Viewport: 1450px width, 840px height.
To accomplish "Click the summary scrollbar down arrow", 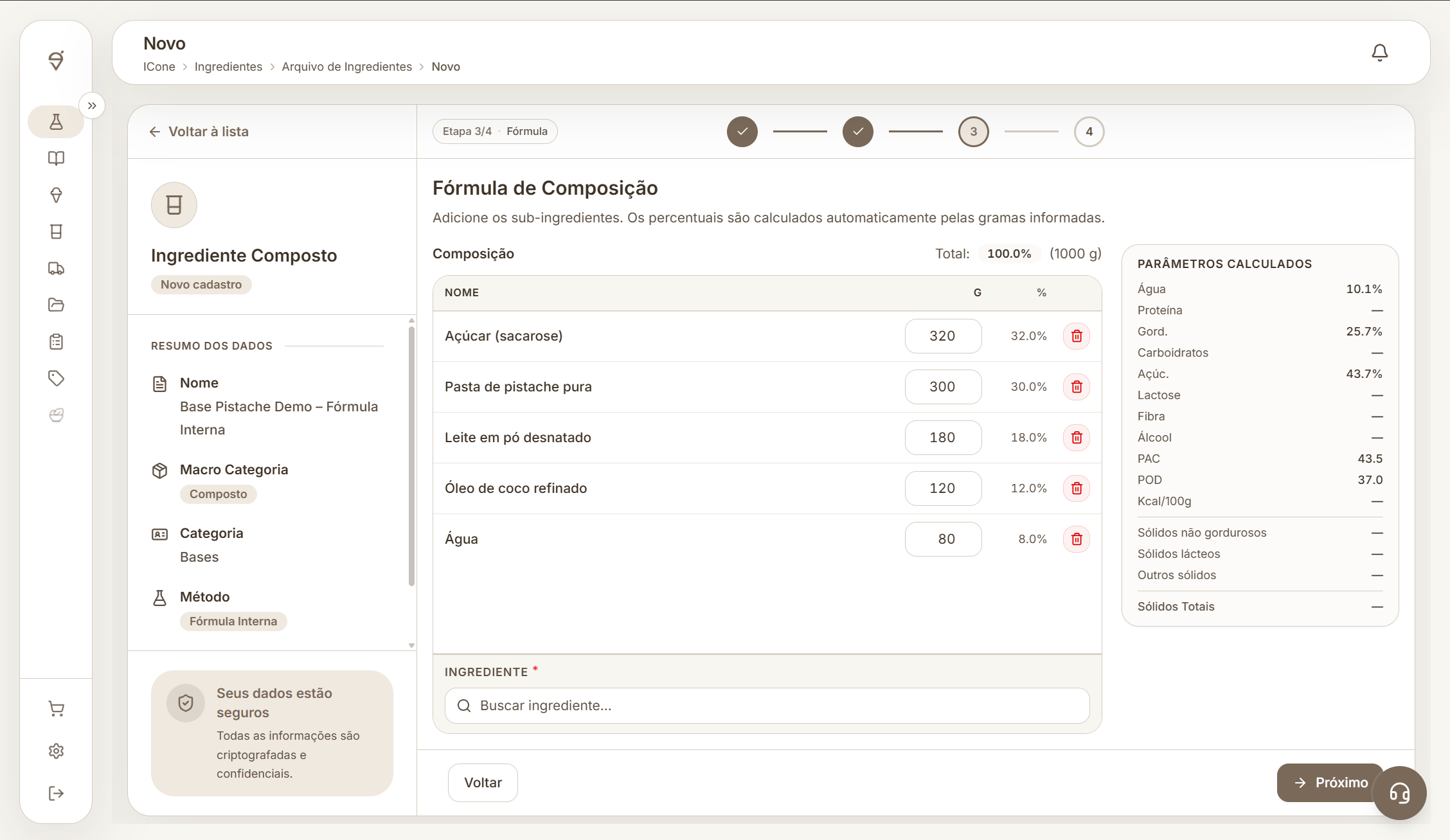I will 411,645.
